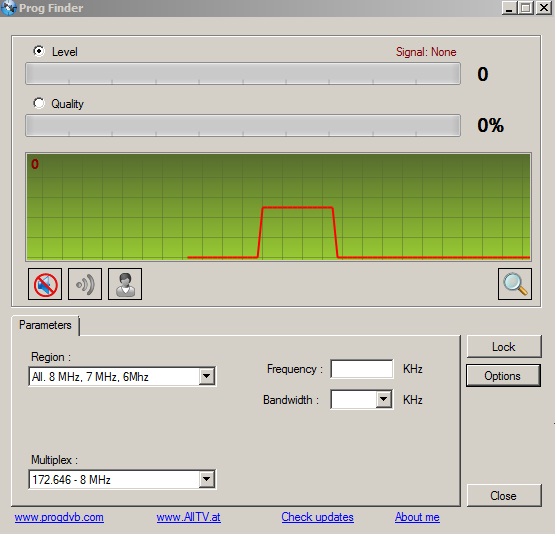Viewport: 557px width, 536px height.
Task: Click the Prog Finder title bar icon
Action: point(9,8)
